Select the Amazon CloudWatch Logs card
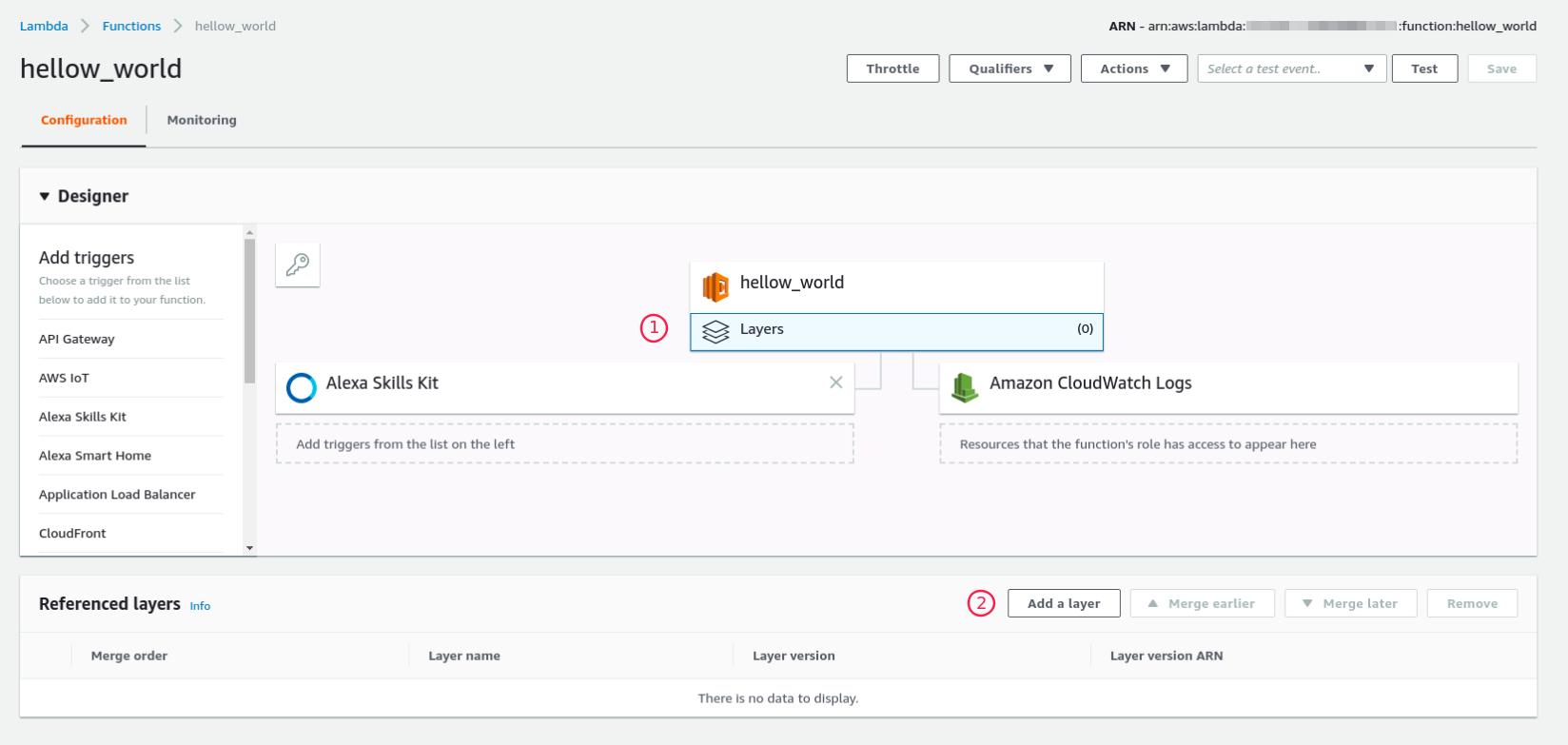The height and width of the screenshot is (745, 1568). pyautogui.click(x=1228, y=386)
